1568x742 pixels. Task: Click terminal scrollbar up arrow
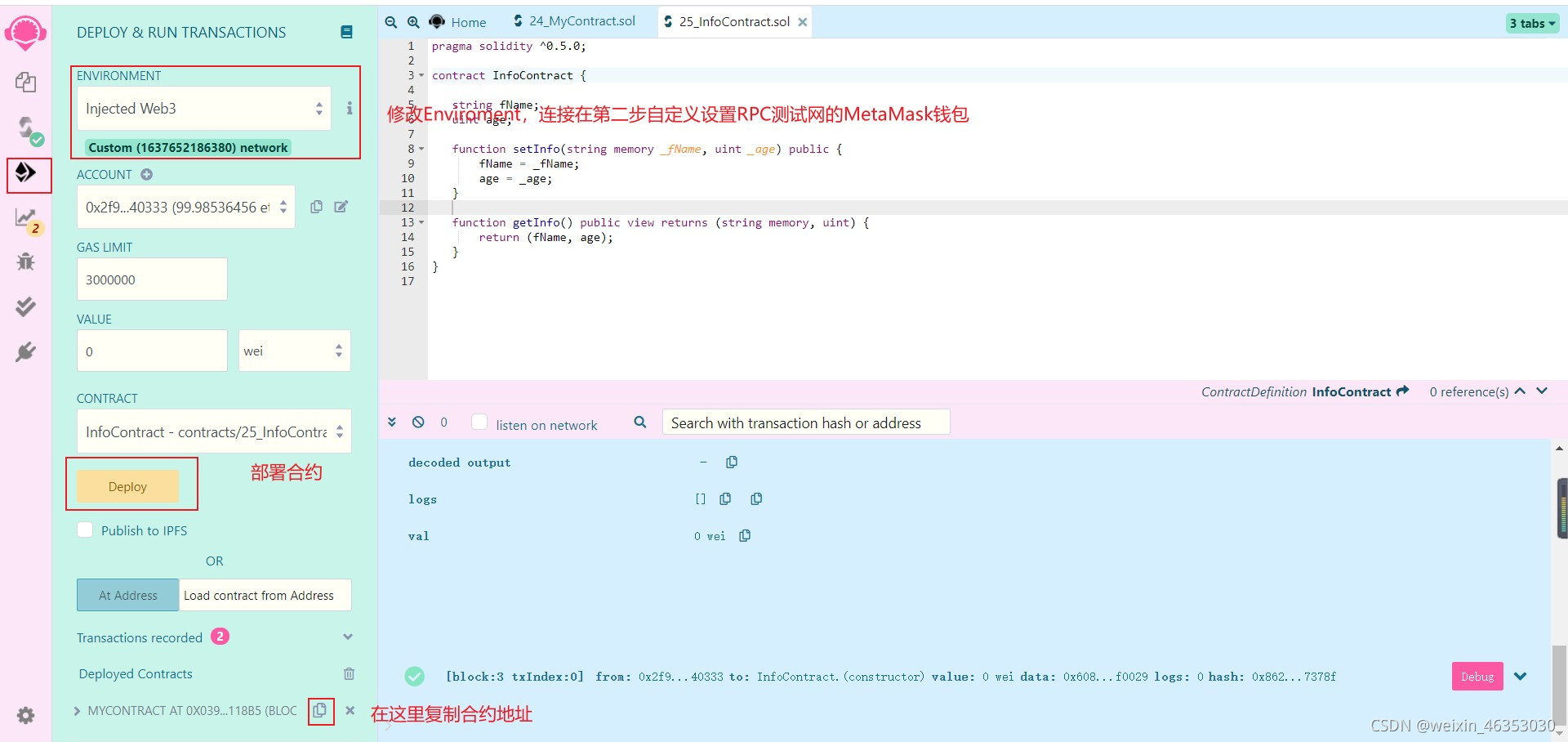[x=1559, y=449]
